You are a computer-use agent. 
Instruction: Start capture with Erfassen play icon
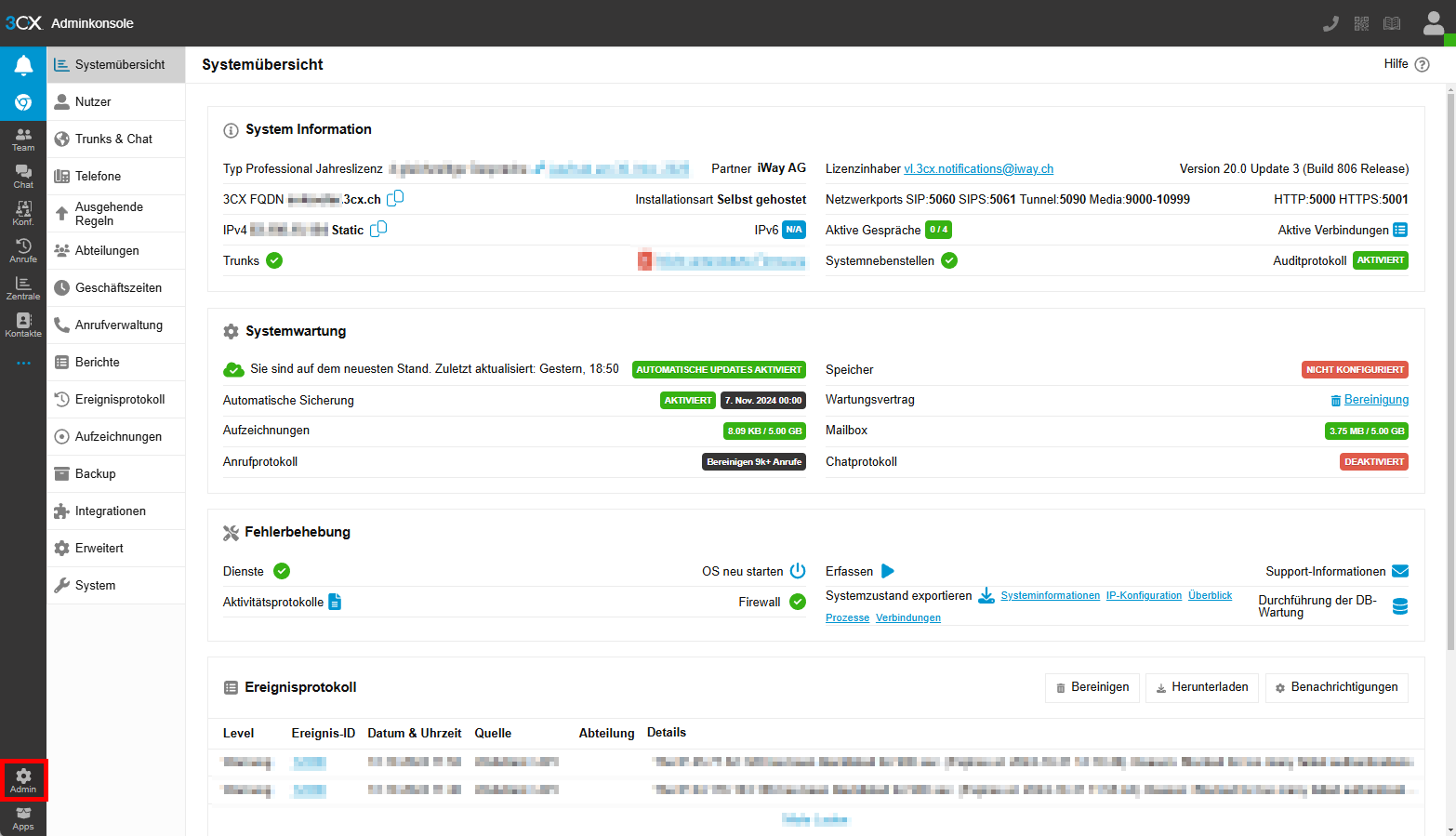pos(888,571)
